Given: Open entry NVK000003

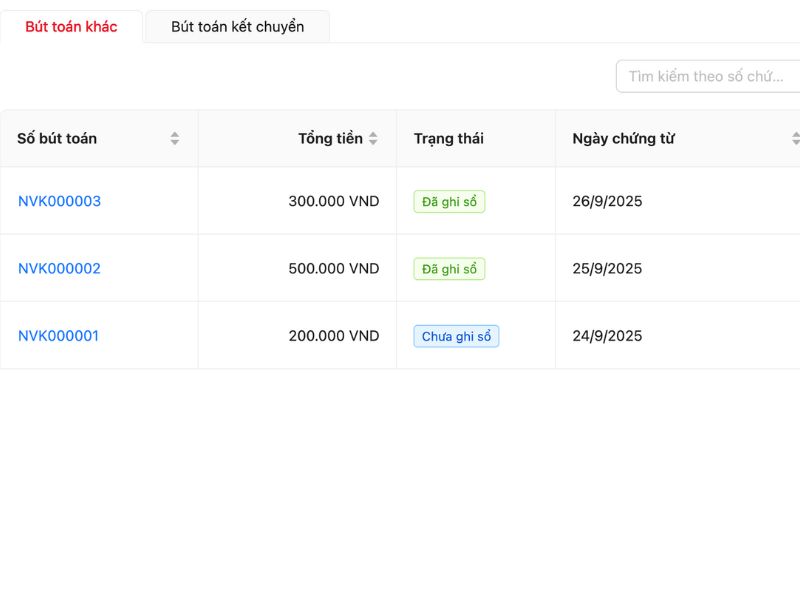Looking at the screenshot, I should pyautogui.click(x=59, y=201).
